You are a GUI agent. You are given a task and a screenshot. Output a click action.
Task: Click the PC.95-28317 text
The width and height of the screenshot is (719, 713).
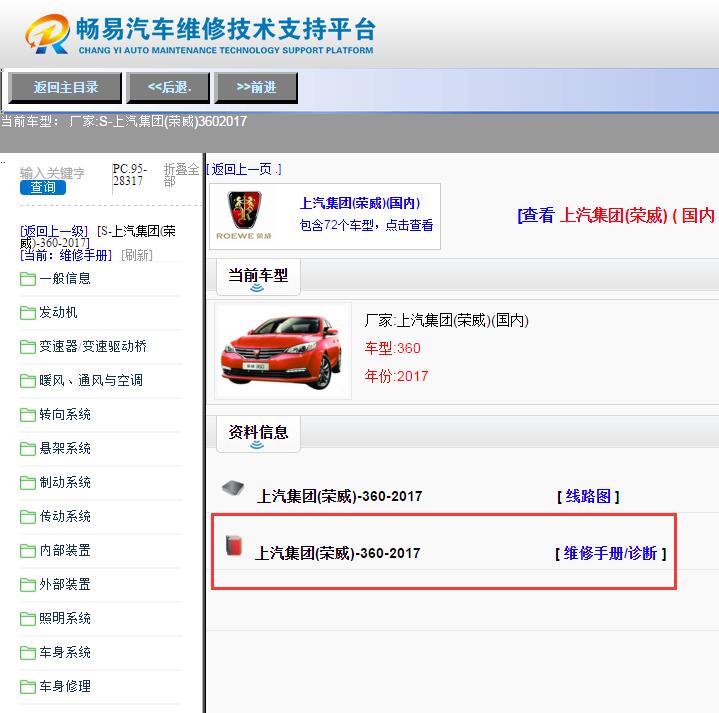(130, 175)
